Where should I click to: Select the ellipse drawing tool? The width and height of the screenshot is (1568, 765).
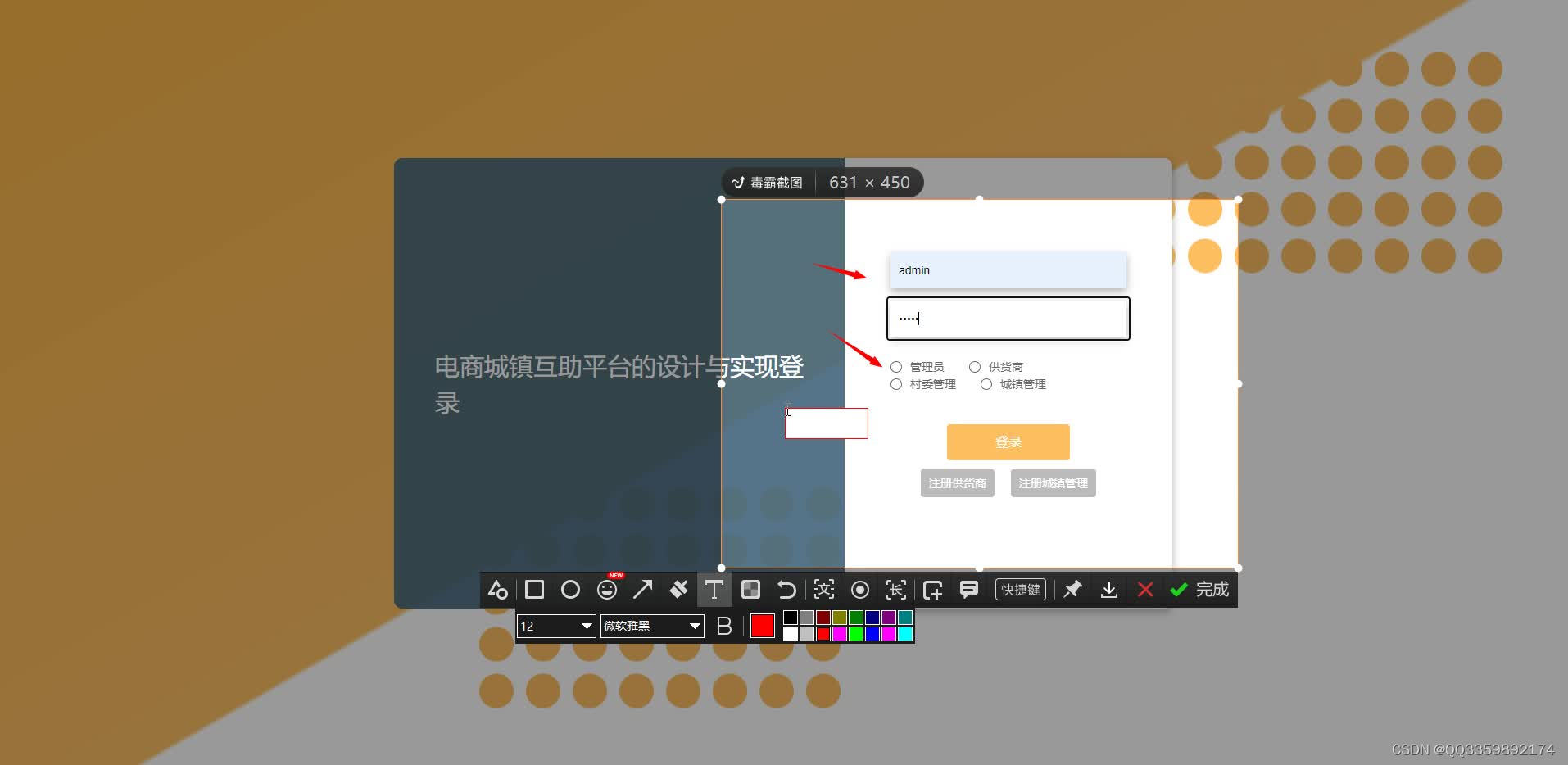pos(570,590)
